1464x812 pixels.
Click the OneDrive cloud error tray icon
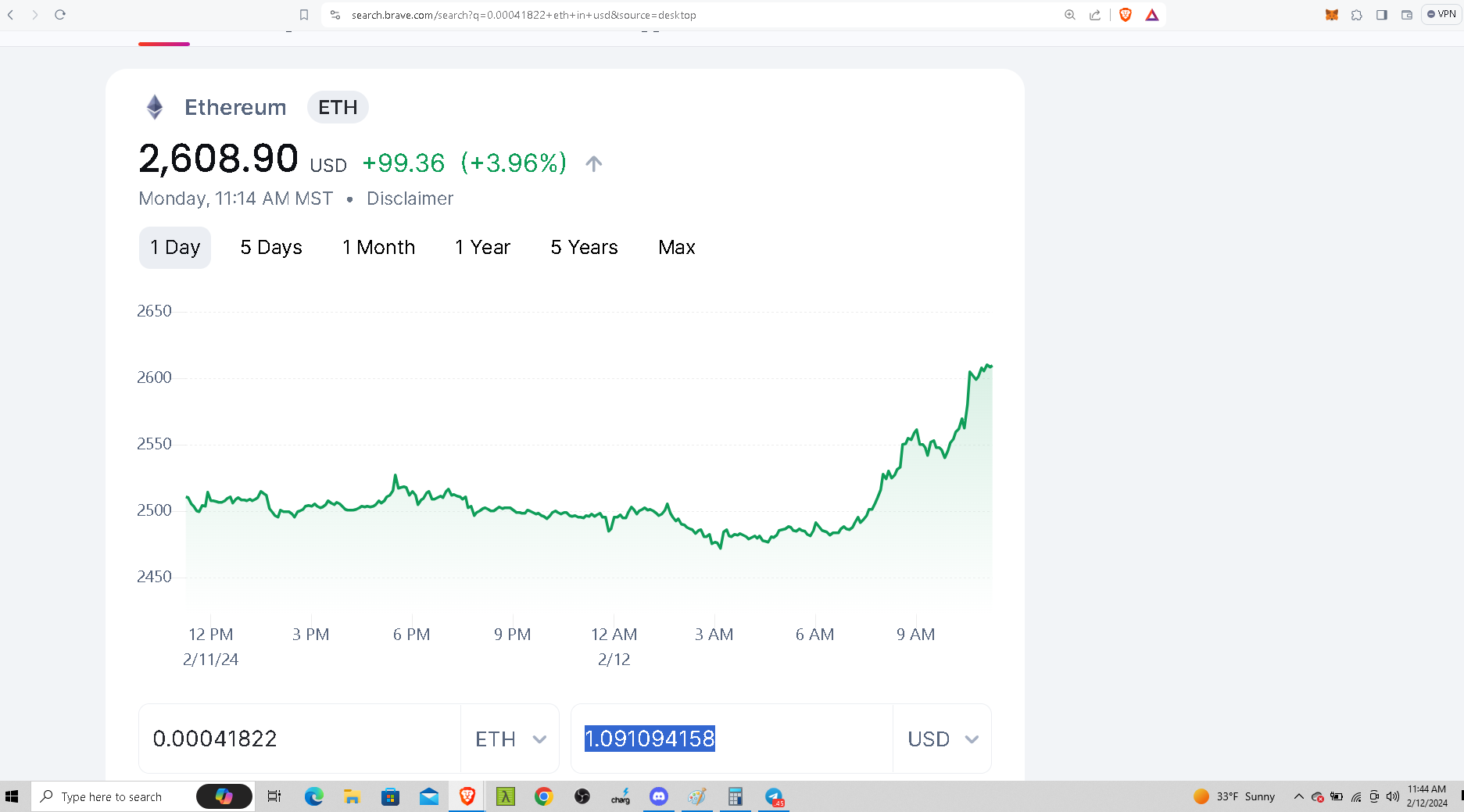pos(1318,796)
